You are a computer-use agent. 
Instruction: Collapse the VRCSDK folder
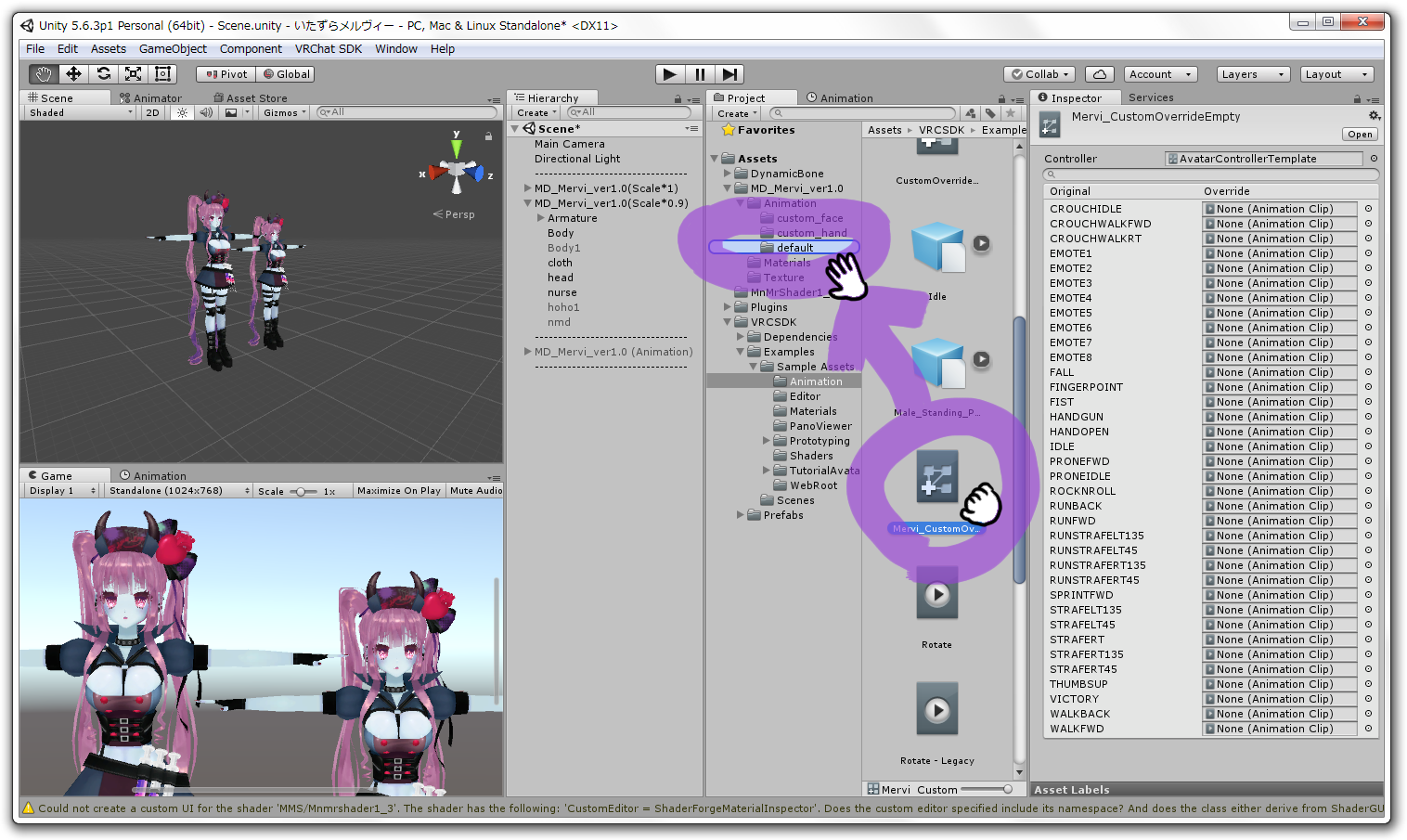point(728,322)
